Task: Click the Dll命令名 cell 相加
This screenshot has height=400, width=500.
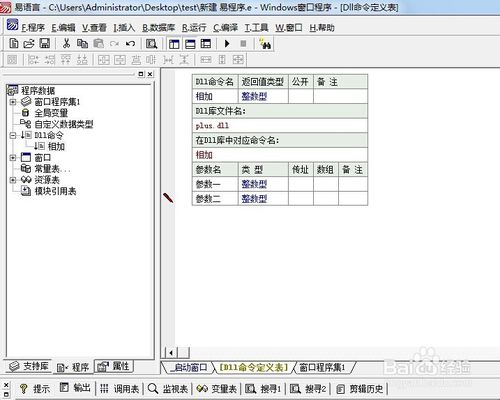Action: [x=215, y=96]
